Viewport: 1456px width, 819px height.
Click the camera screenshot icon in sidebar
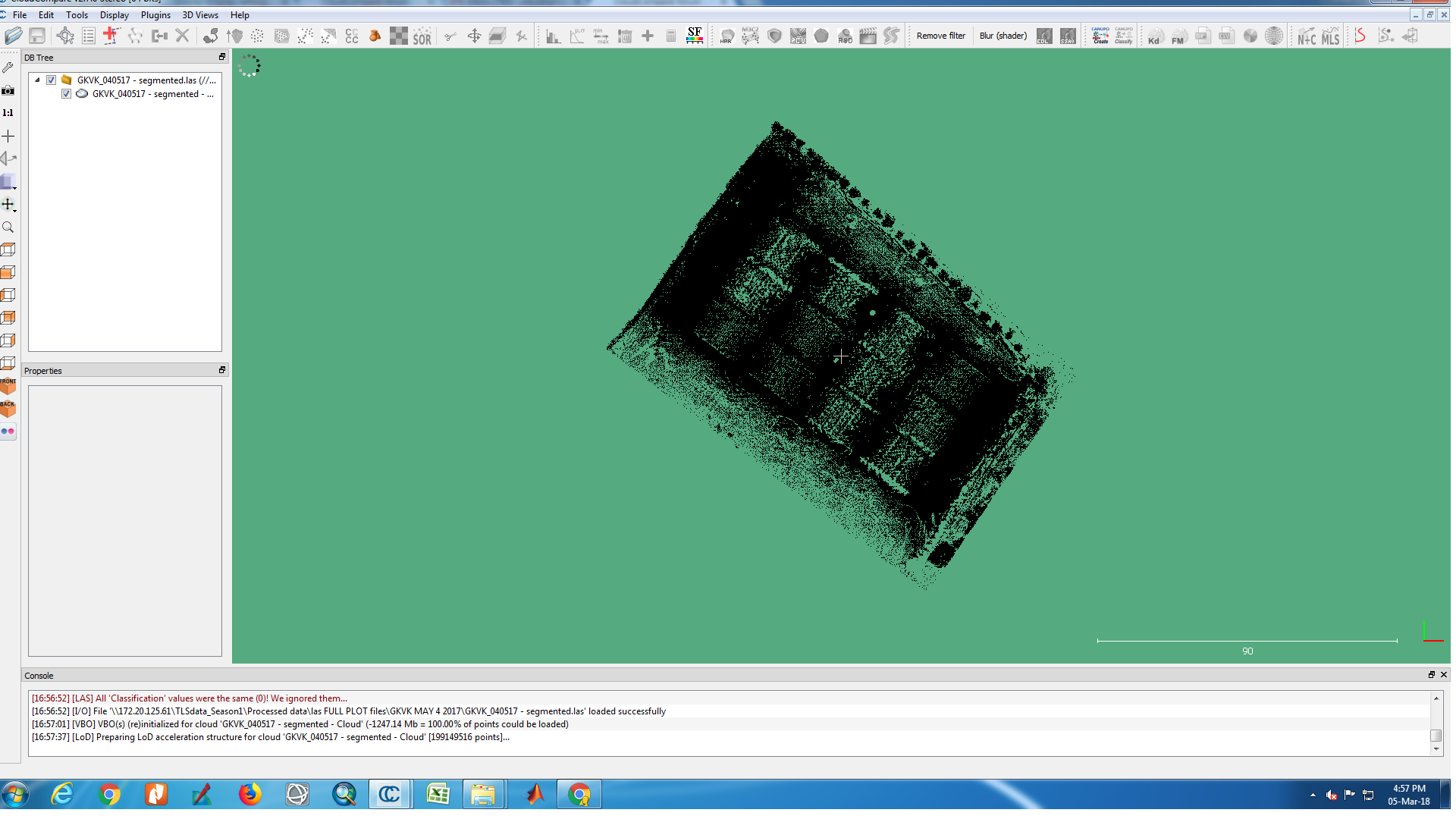tap(8, 90)
